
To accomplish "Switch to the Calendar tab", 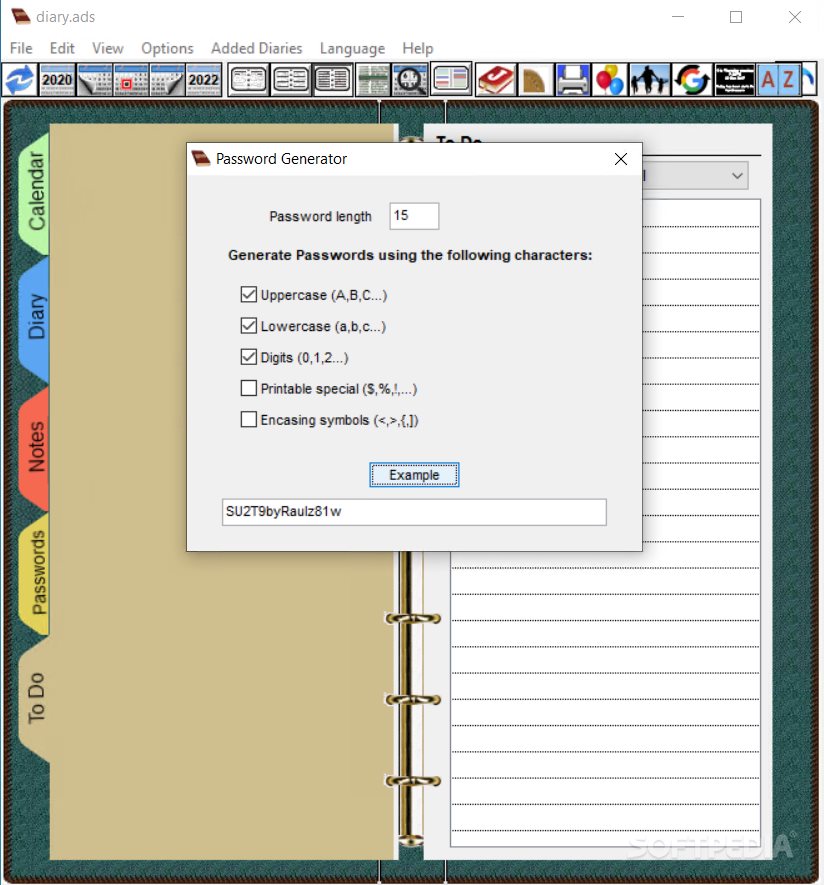I will tap(35, 192).
